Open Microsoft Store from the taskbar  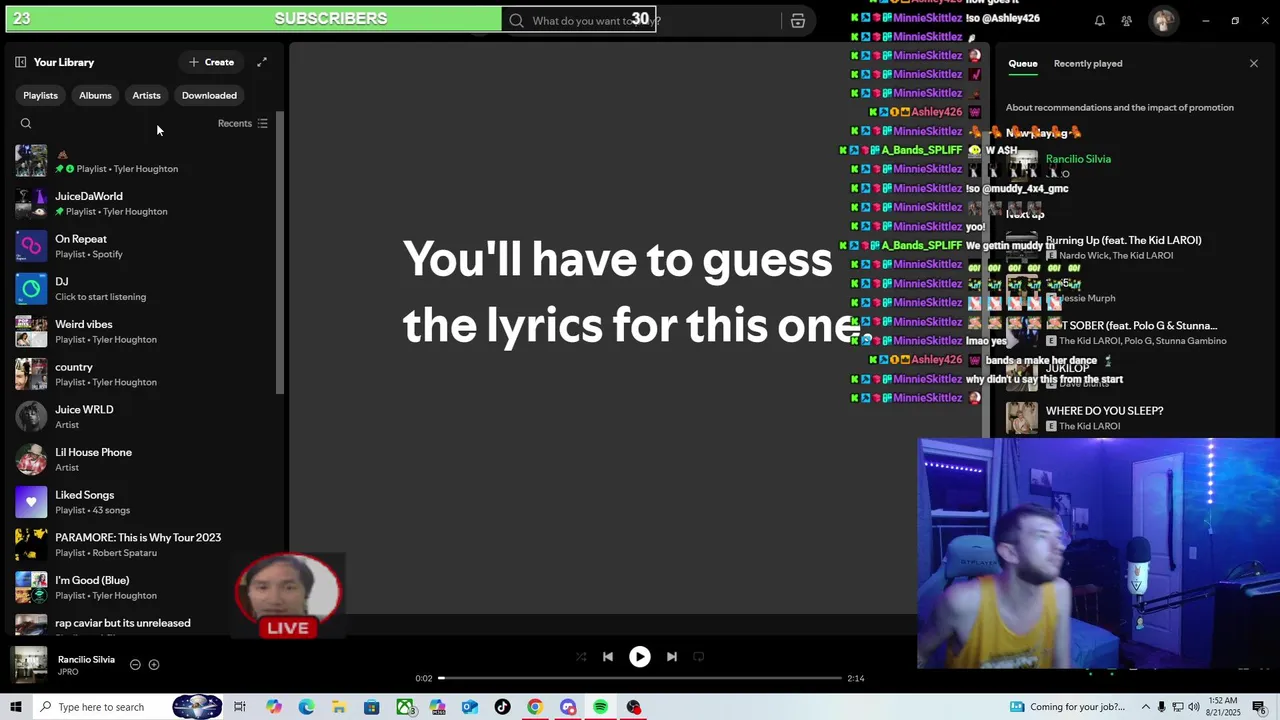coord(372,707)
